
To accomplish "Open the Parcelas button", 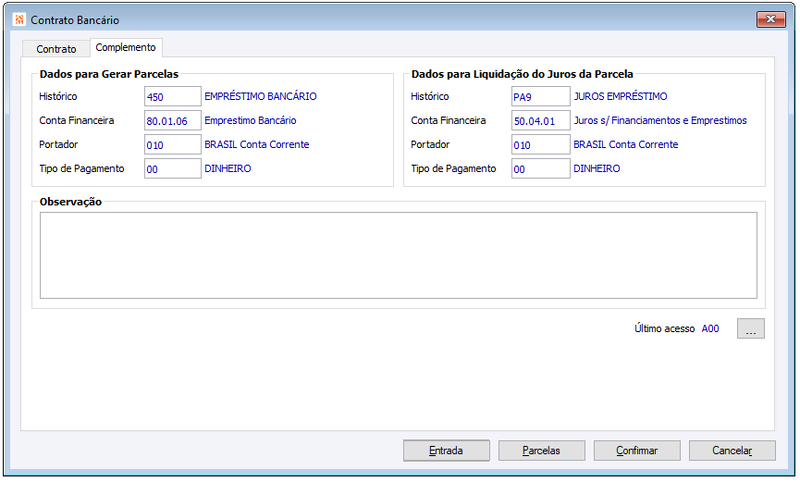I will [541, 451].
